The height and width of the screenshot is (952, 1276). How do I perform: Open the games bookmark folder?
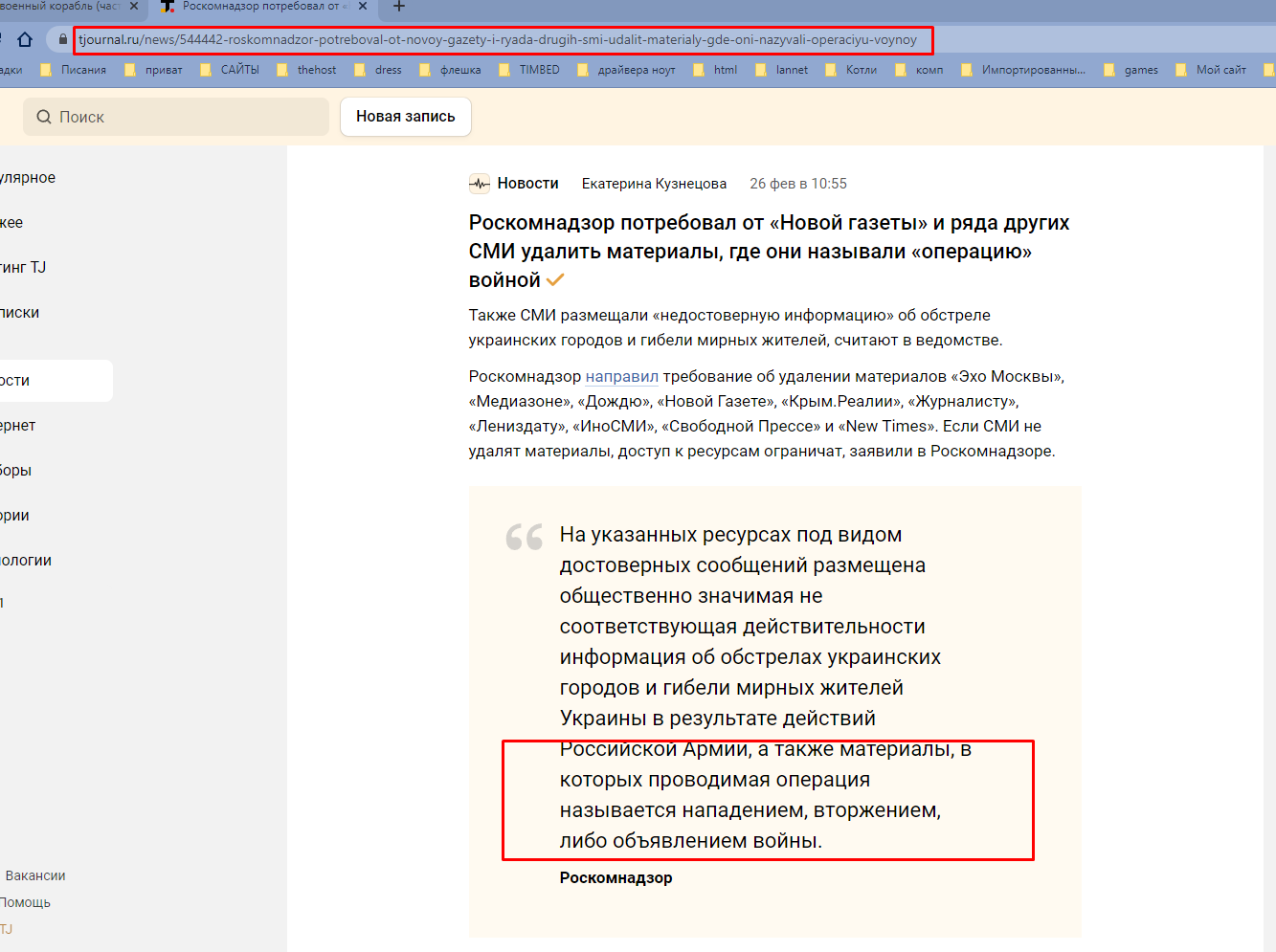coord(1130,70)
